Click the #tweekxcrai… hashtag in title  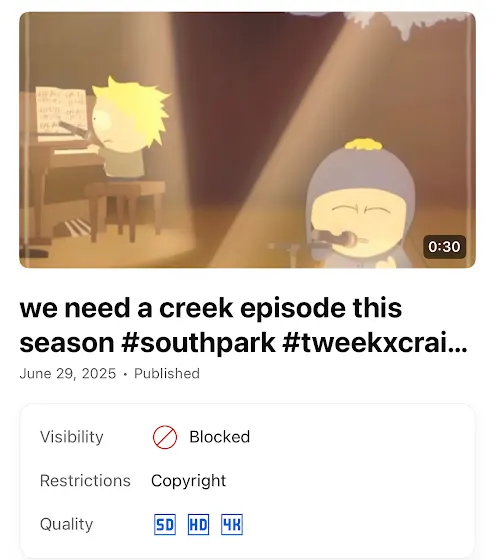pos(375,343)
